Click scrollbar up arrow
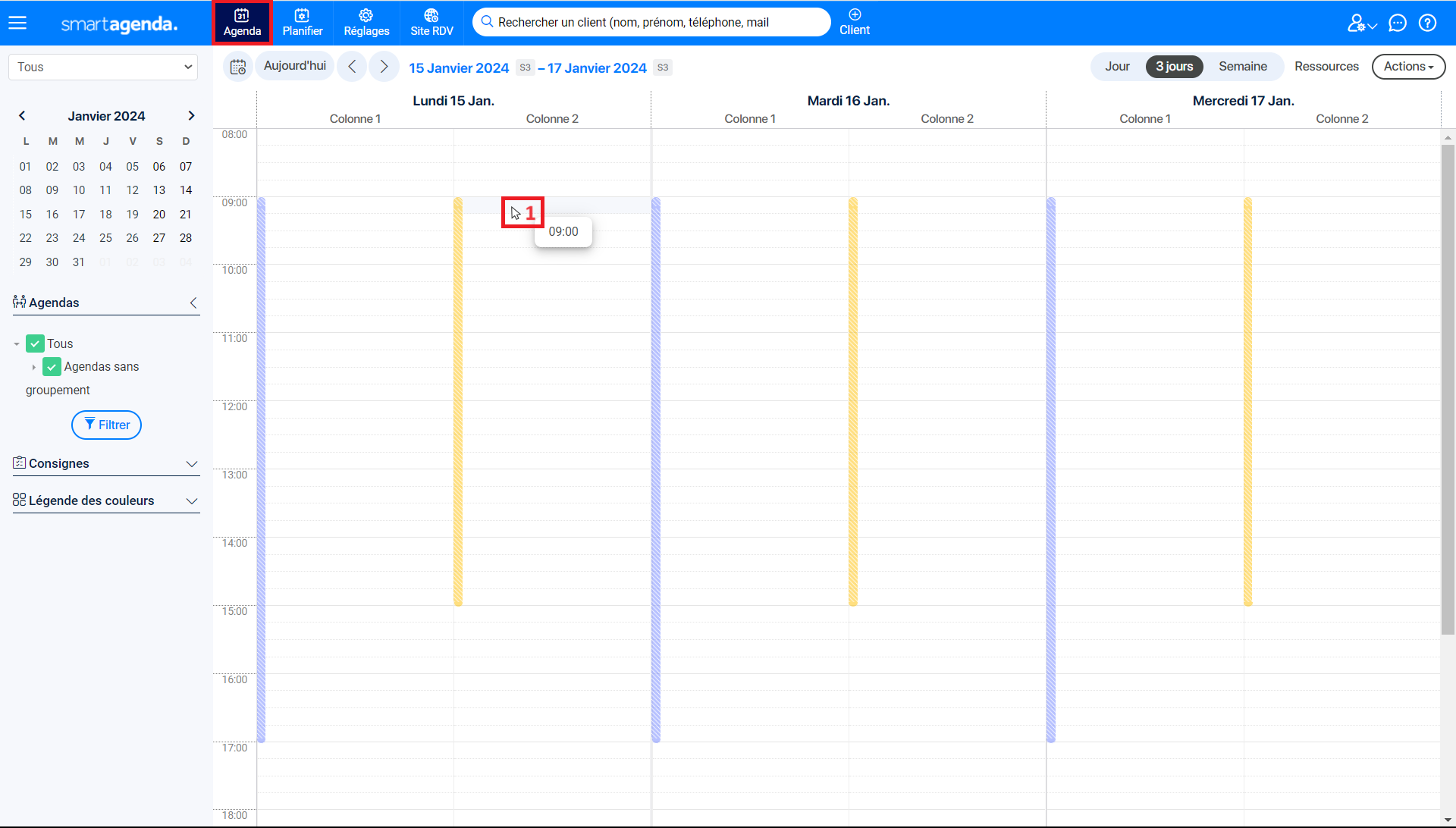 tap(1448, 138)
